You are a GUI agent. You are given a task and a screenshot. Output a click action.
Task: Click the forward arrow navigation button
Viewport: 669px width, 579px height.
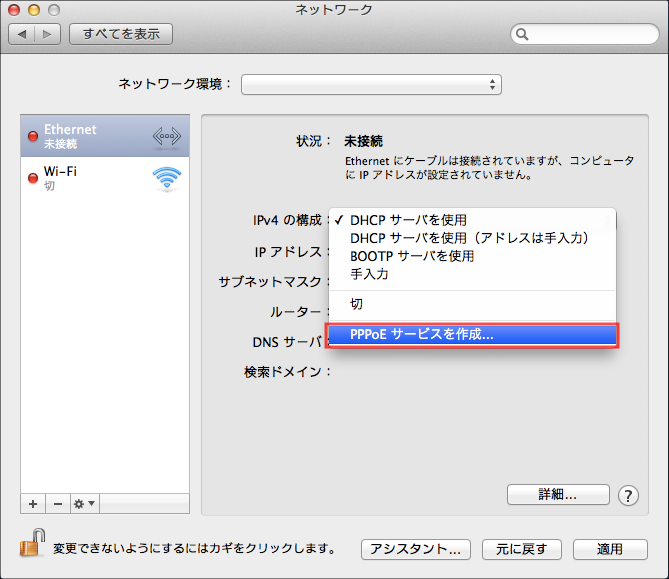[47, 34]
